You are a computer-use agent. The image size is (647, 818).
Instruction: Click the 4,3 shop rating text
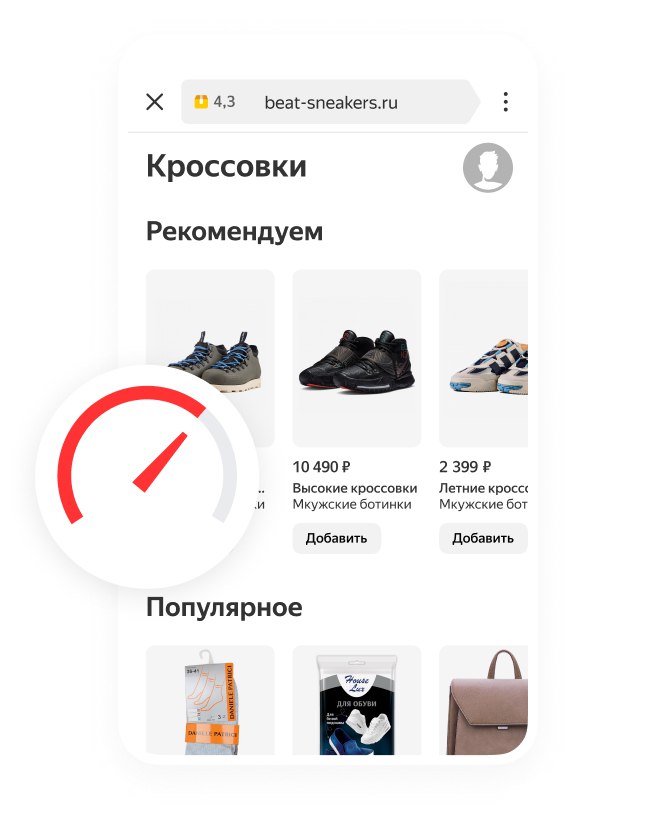pos(224,101)
